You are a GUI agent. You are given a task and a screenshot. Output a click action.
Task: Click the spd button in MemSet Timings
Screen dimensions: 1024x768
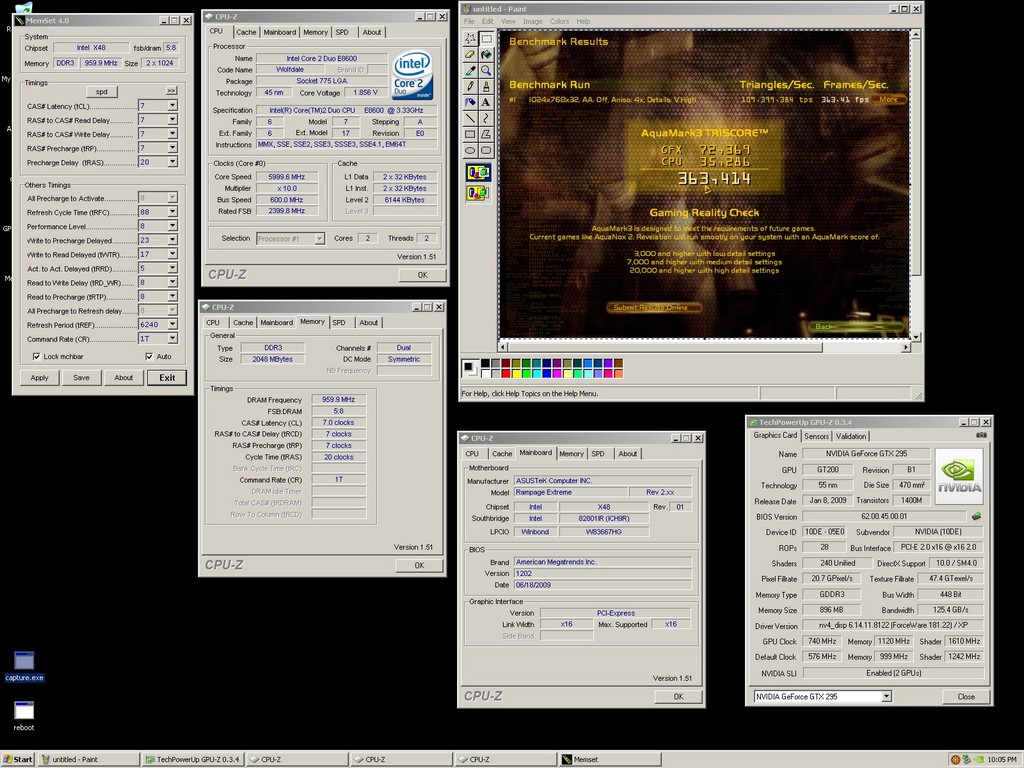(x=102, y=91)
